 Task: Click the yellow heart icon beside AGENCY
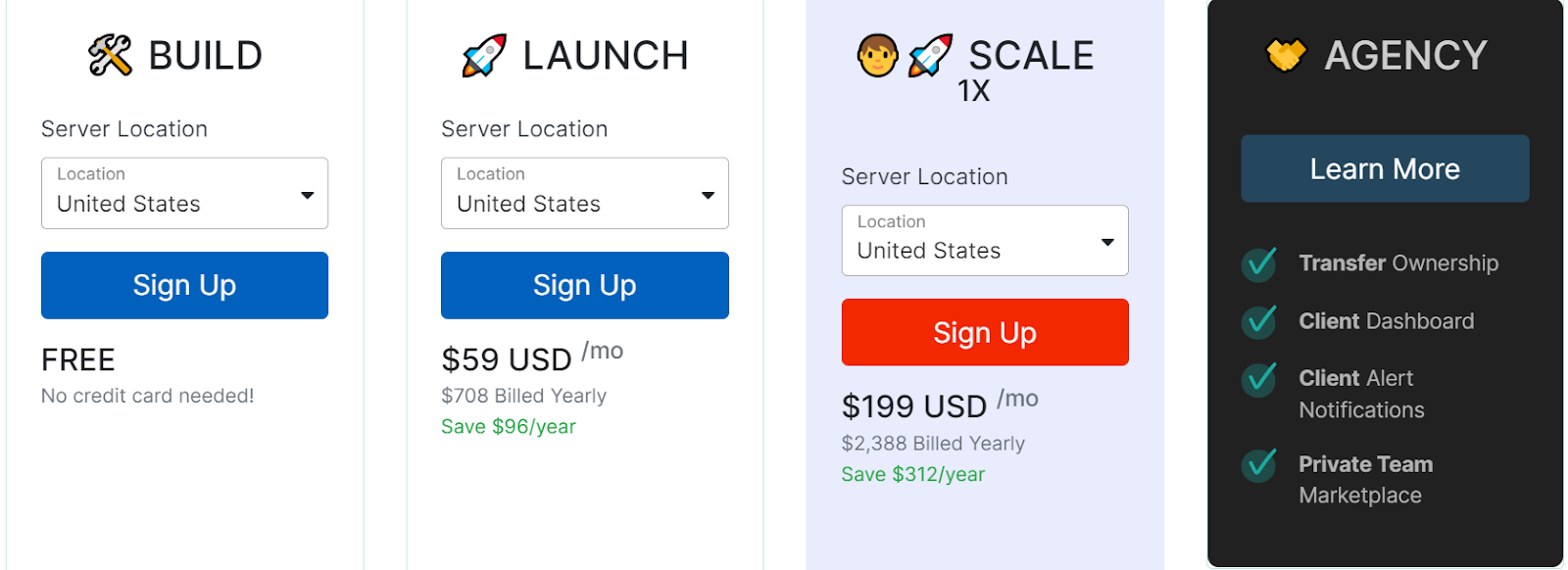(x=1287, y=55)
